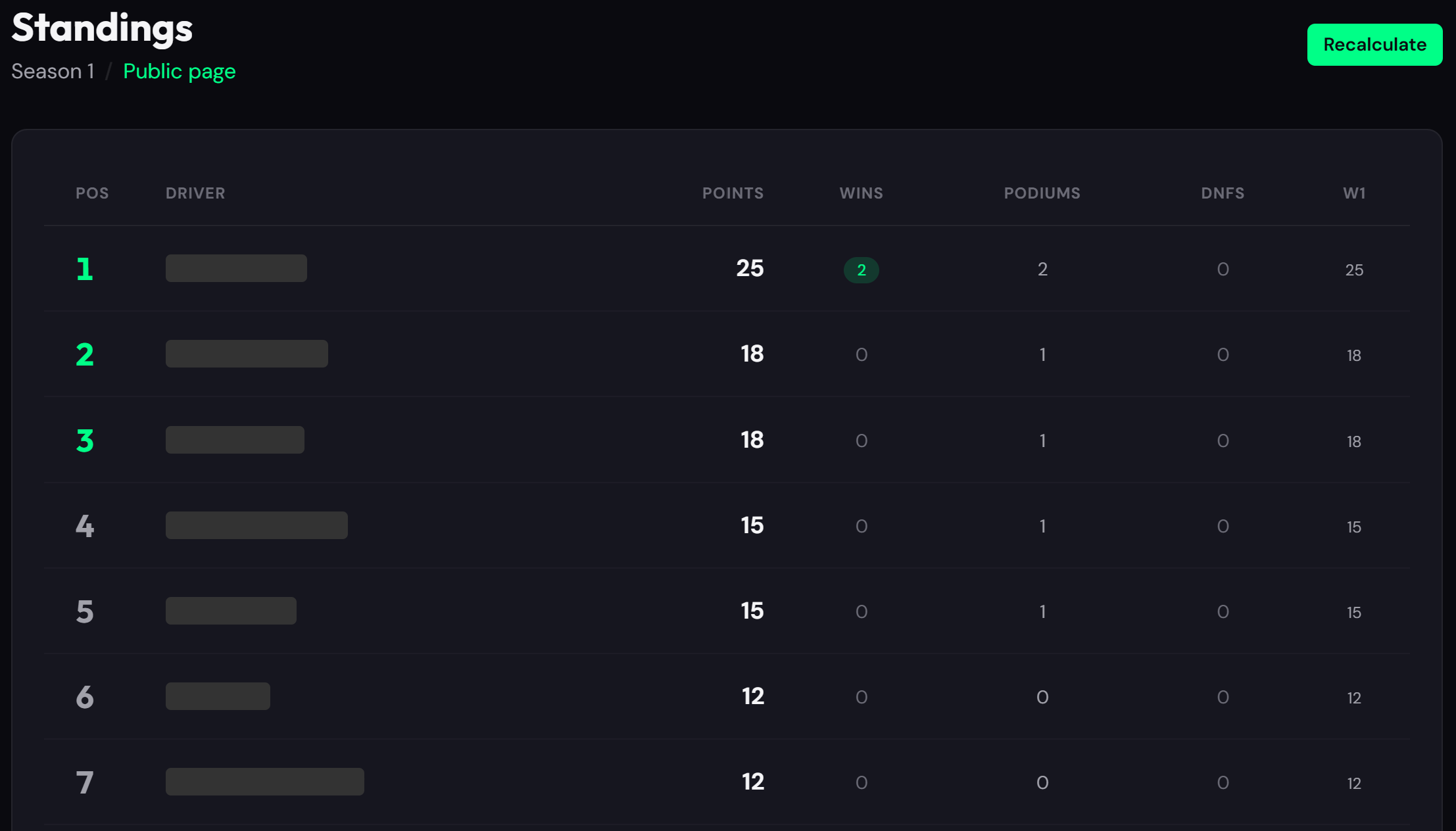Click the Season 1 breadcrumb

(x=53, y=71)
